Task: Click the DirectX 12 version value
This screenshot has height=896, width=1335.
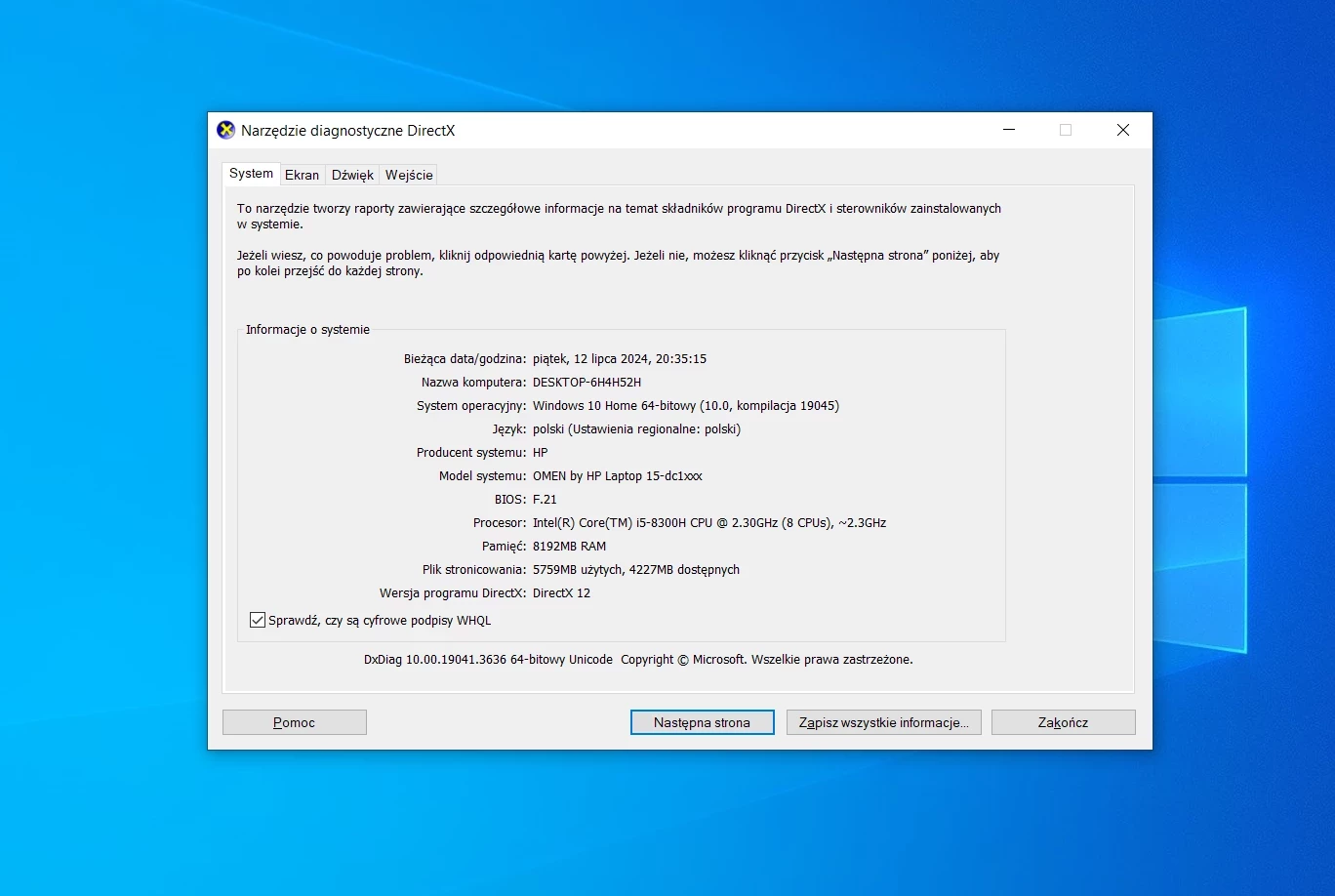Action: coord(561,592)
